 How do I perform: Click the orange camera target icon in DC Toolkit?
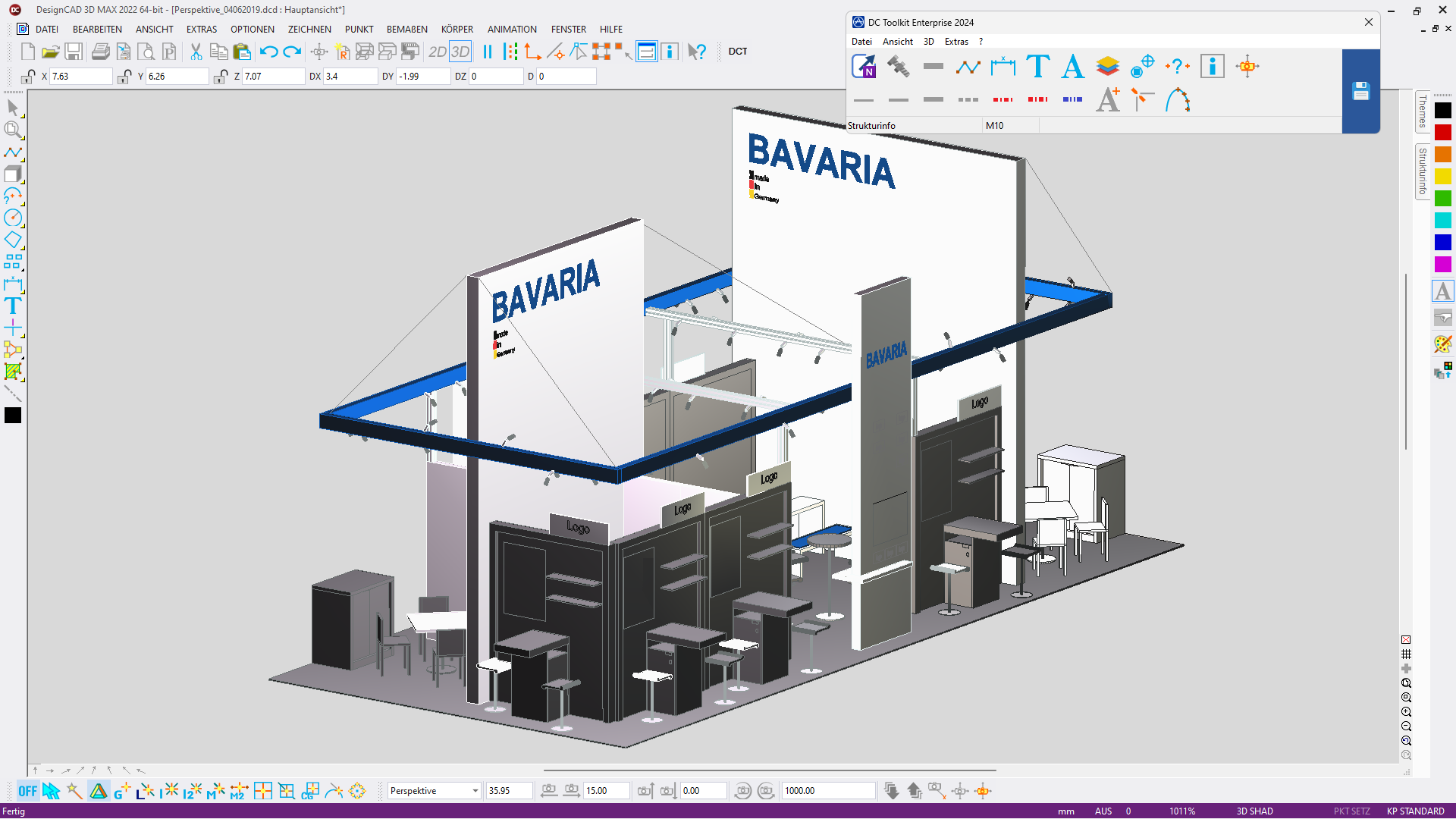[x=1247, y=67]
